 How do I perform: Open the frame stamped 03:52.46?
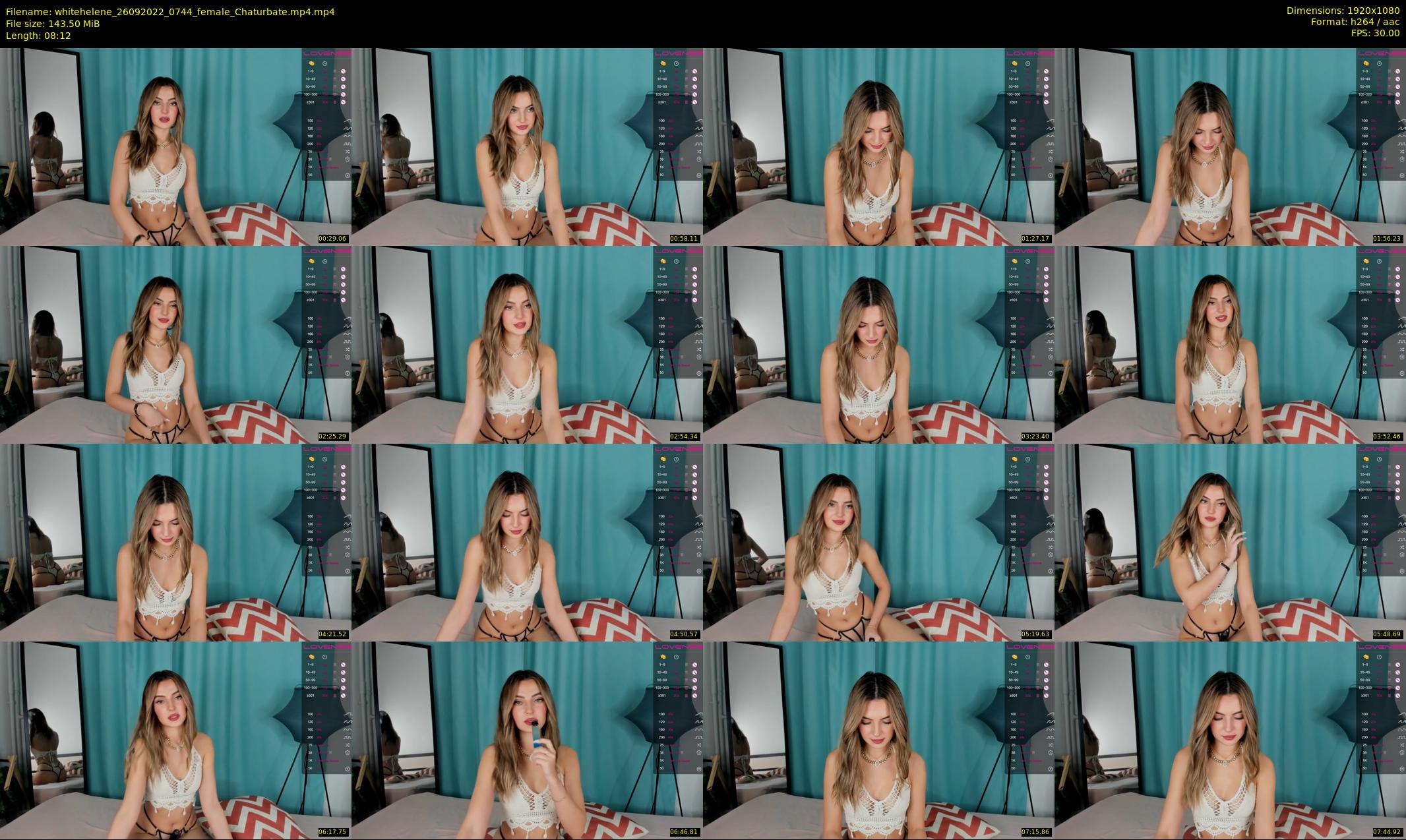[1230, 344]
